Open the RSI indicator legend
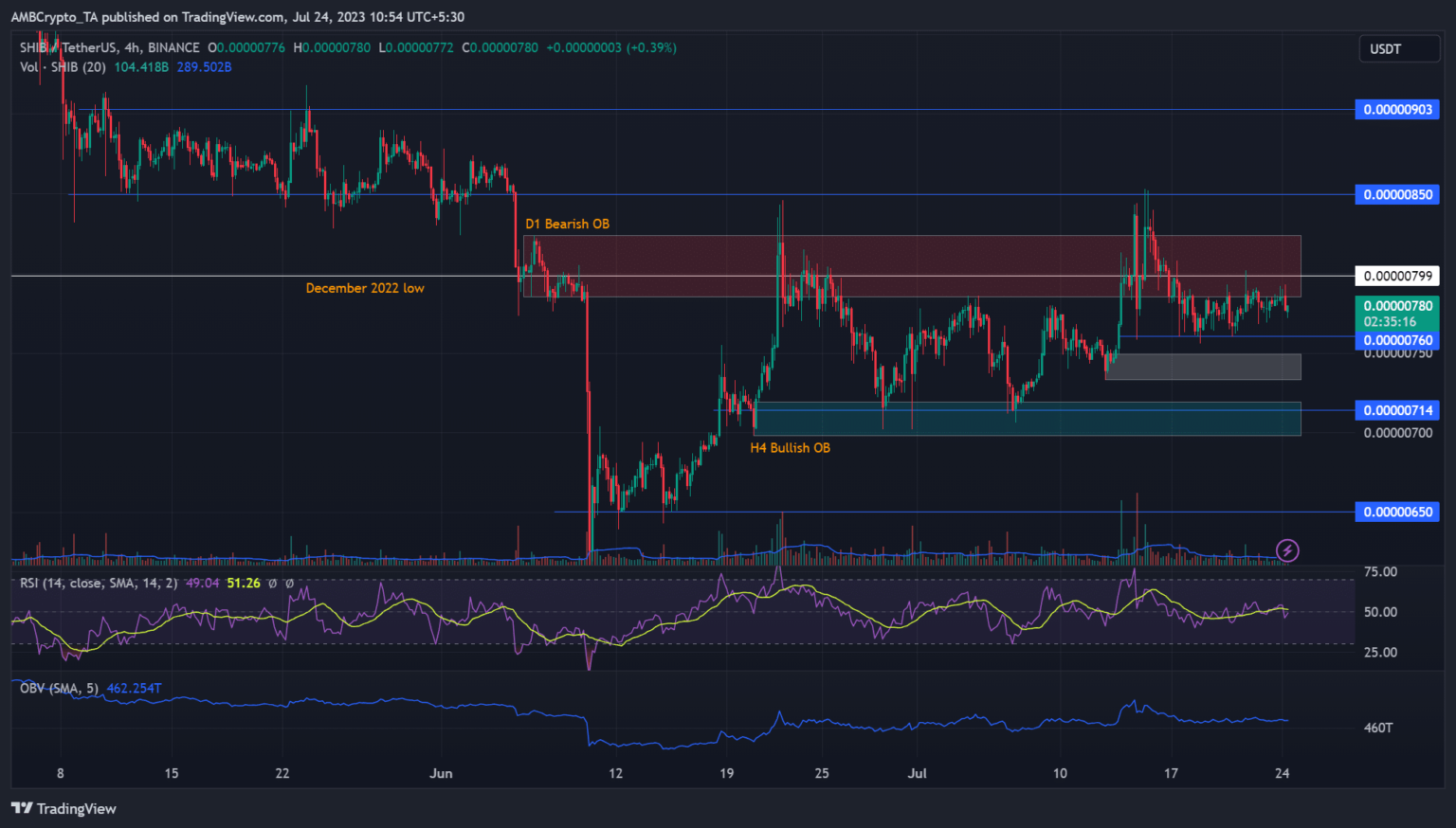1456x828 pixels. pos(99,583)
